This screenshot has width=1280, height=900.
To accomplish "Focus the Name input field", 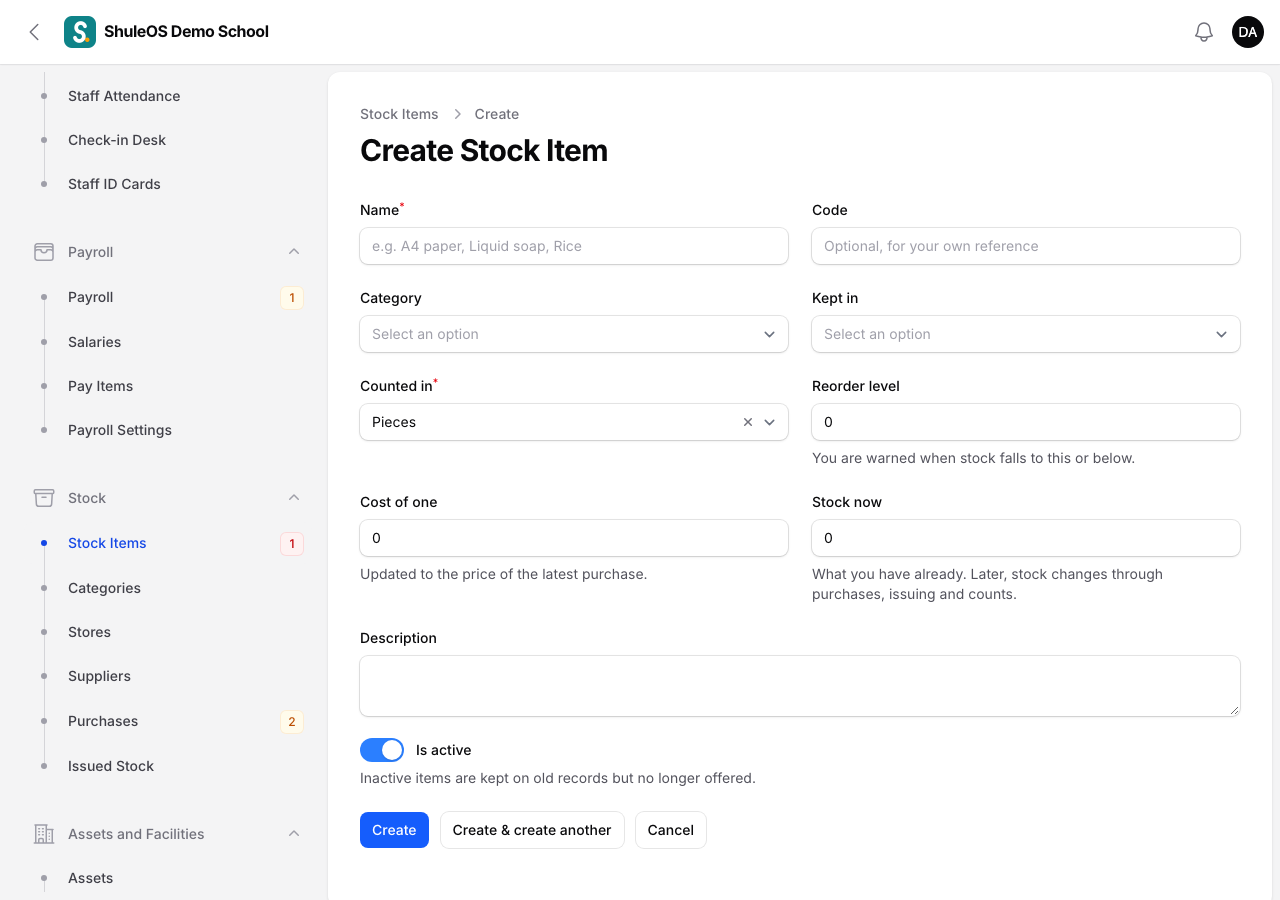I will [574, 246].
